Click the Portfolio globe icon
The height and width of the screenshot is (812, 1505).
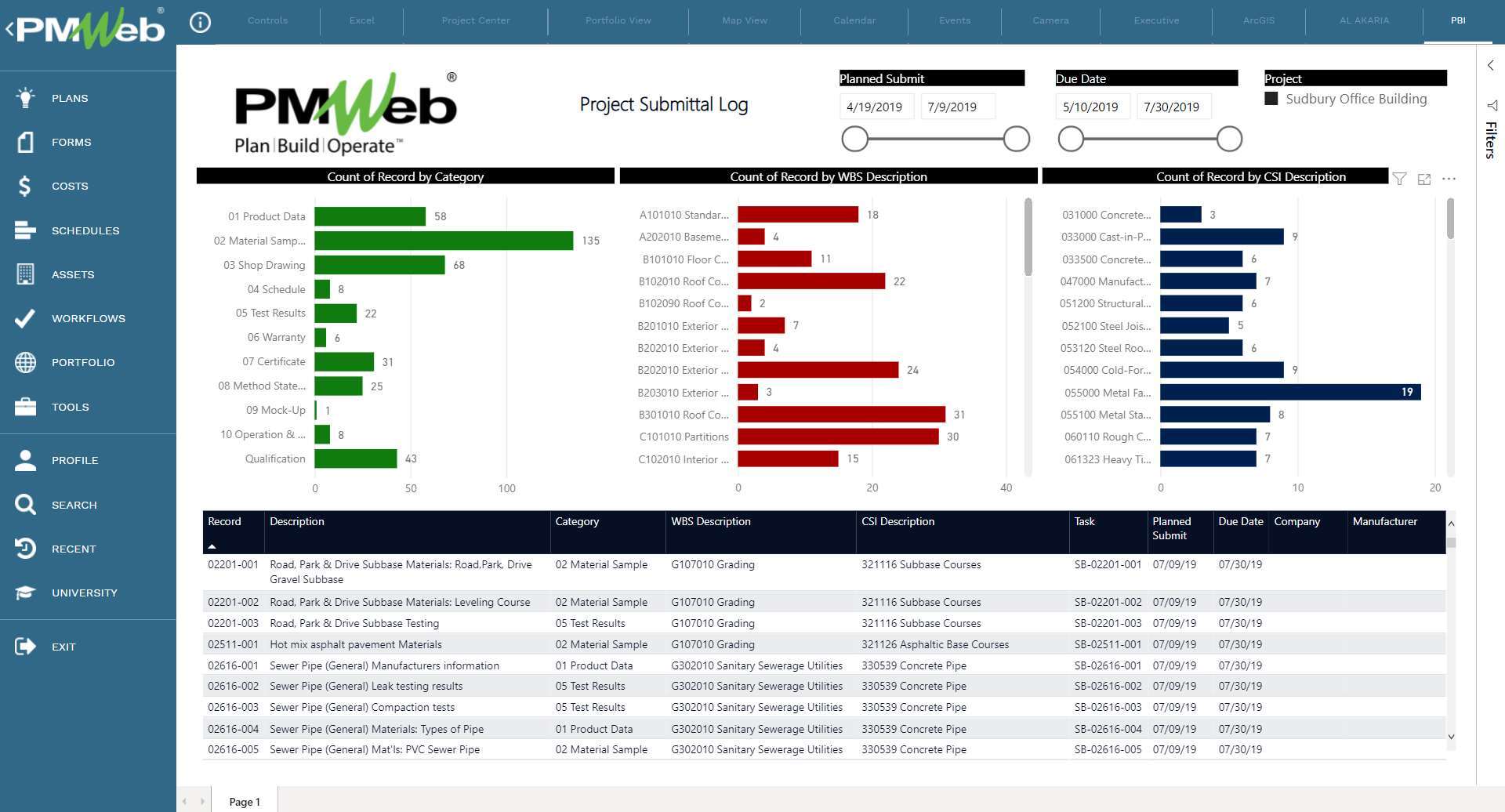click(x=24, y=362)
